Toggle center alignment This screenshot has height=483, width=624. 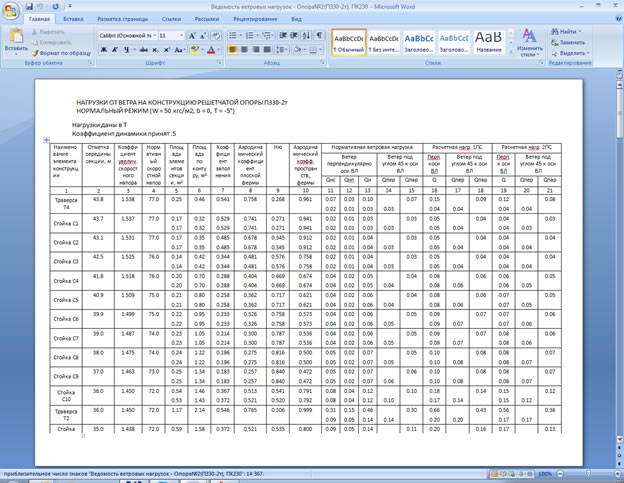pyautogui.click(x=244, y=50)
